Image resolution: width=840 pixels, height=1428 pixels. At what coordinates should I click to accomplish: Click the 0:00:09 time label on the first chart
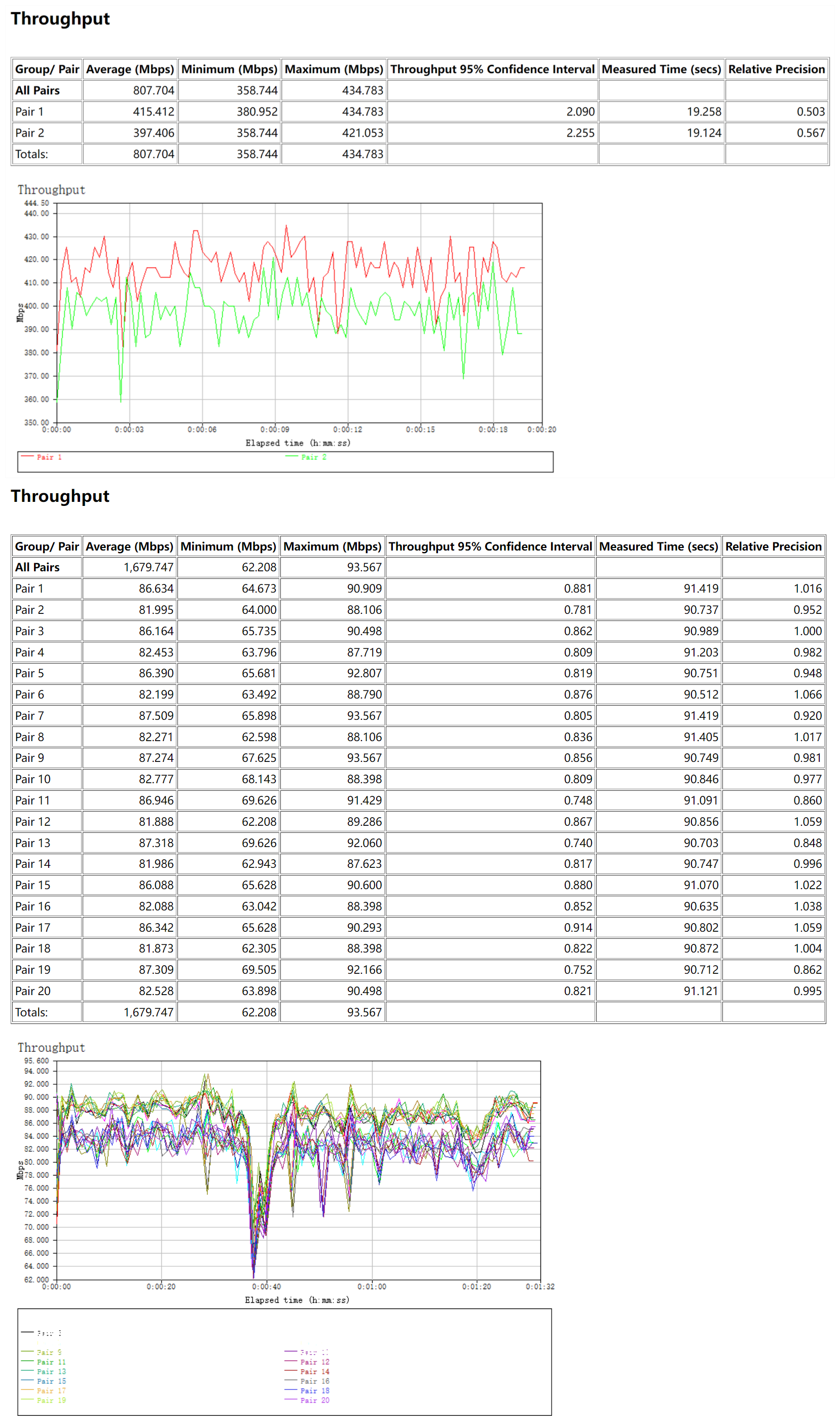(x=275, y=429)
